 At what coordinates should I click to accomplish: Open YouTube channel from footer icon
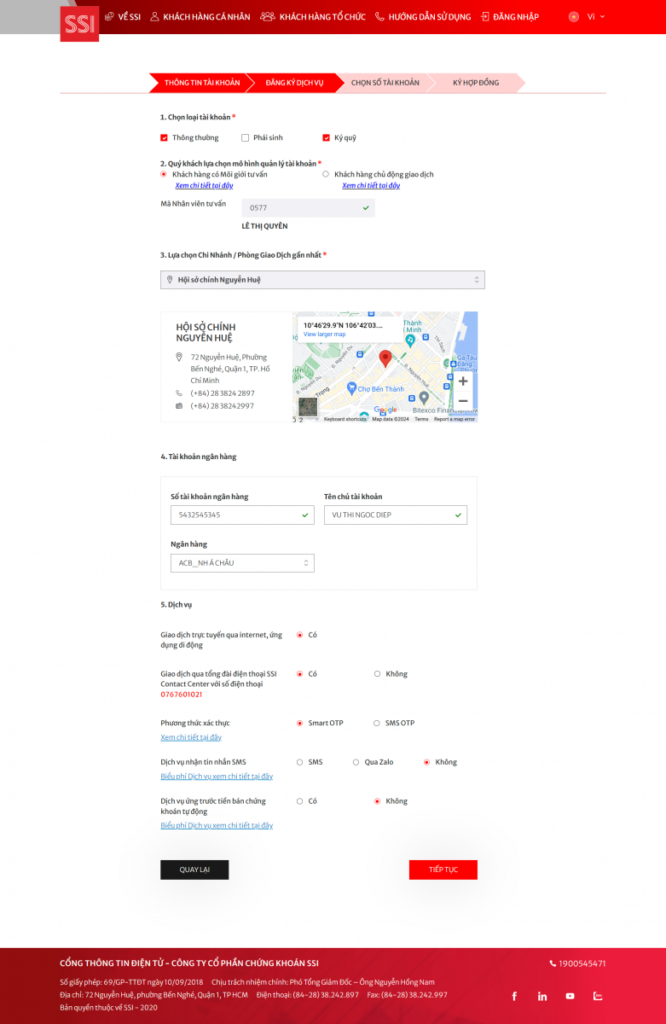point(570,996)
